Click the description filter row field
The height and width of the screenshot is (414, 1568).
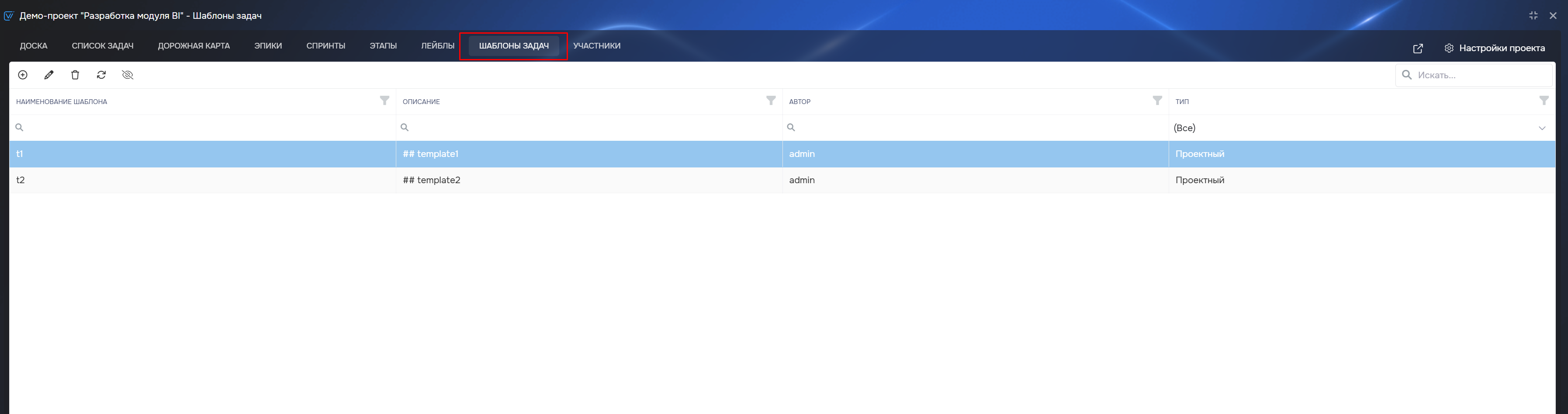point(588,127)
